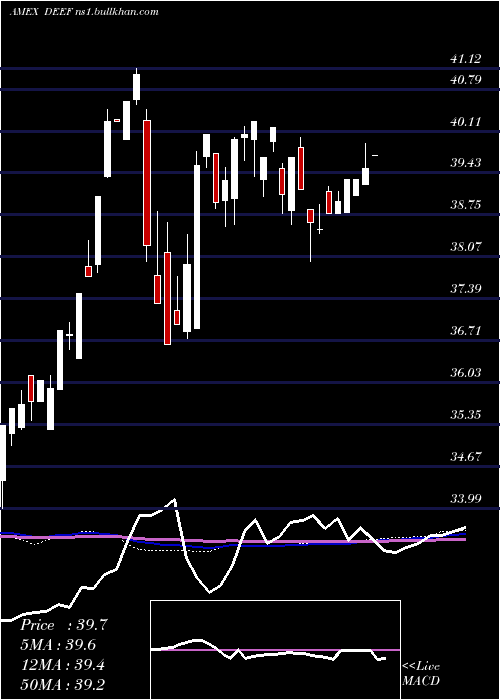
Task: Click the tallest red candlestick near 40.11
Action: click(x=147, y=183)
